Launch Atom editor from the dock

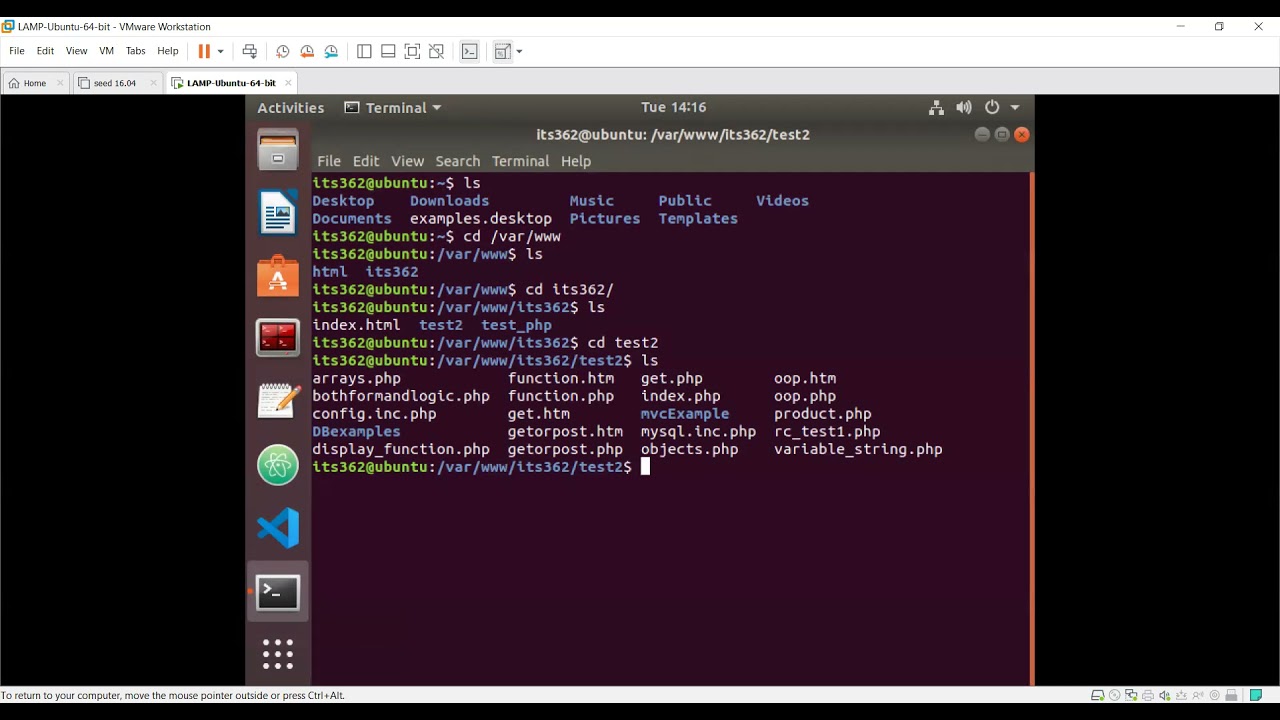(x=278, y=465)
